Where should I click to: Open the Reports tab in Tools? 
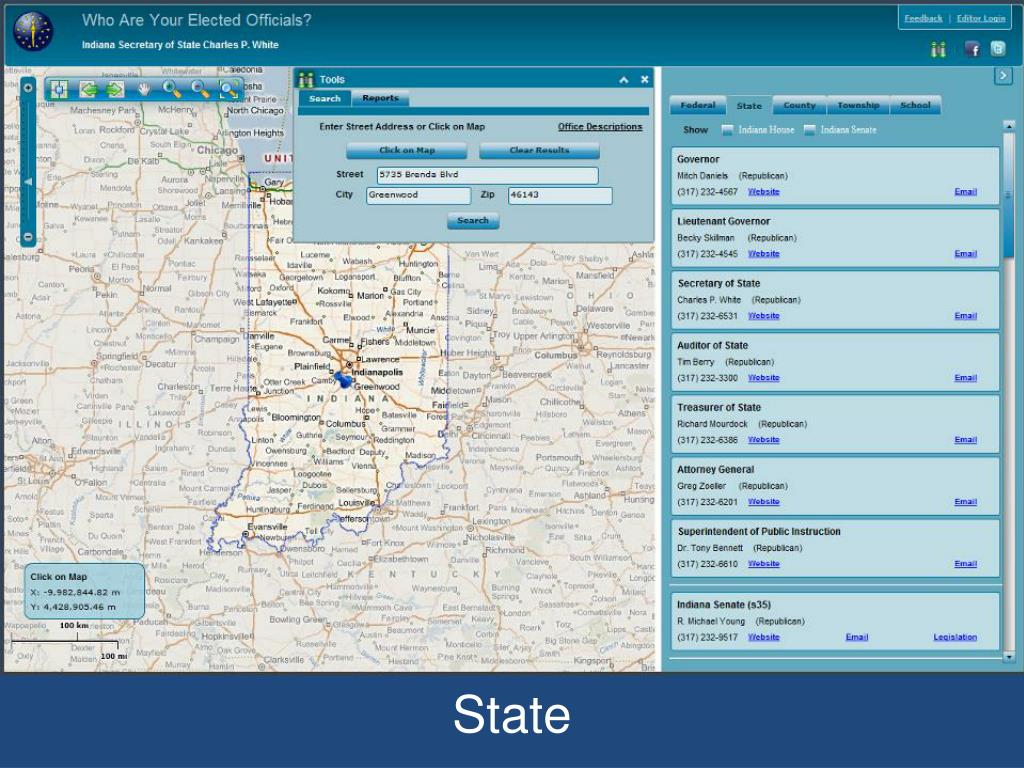pyautogui.click(x=380, y=98)
